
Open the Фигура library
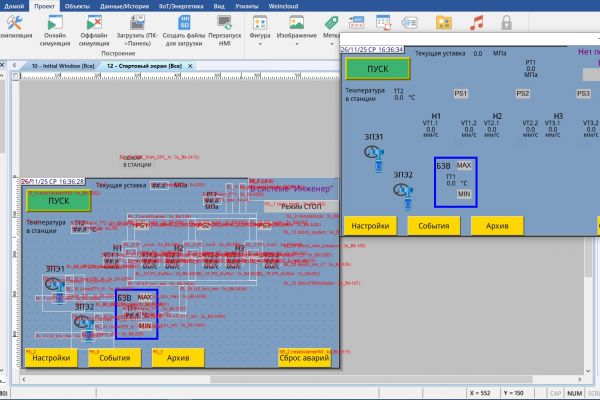(260, 31)
